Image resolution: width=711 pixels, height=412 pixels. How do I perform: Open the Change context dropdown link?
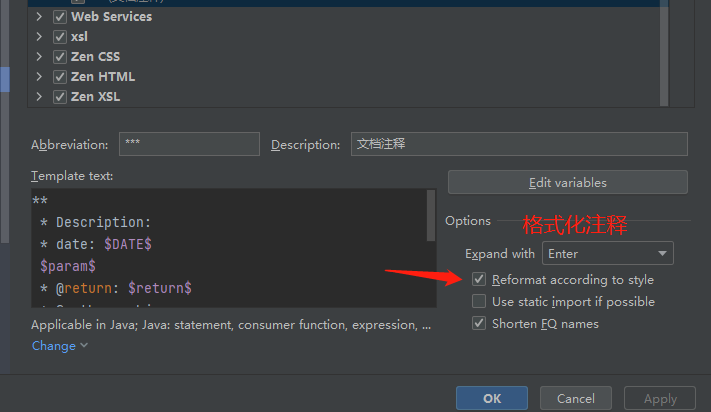pyautogui.click(x=59, y=346)
